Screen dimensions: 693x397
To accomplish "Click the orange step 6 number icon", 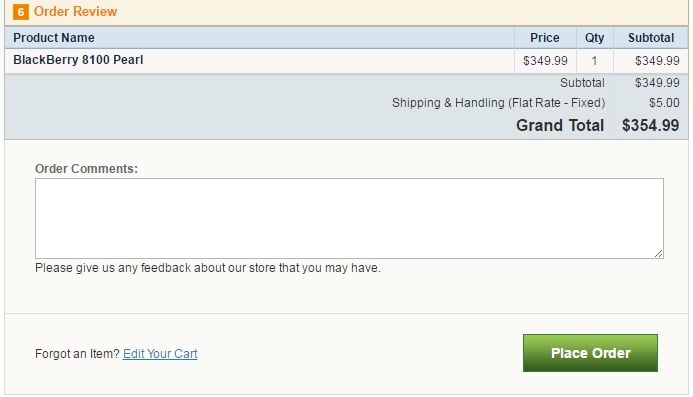I will coord(21,12).
